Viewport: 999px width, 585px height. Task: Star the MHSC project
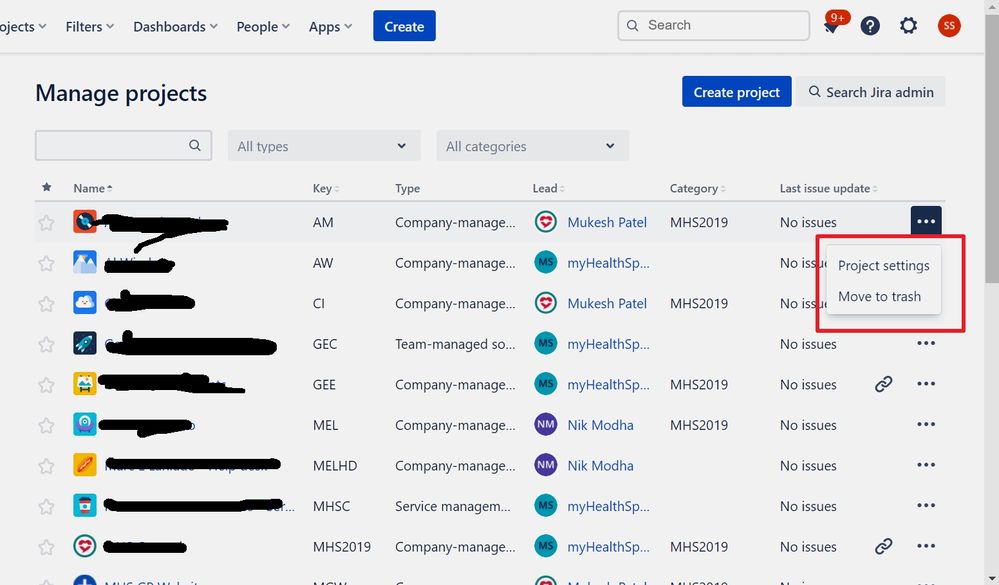[46, 507]
